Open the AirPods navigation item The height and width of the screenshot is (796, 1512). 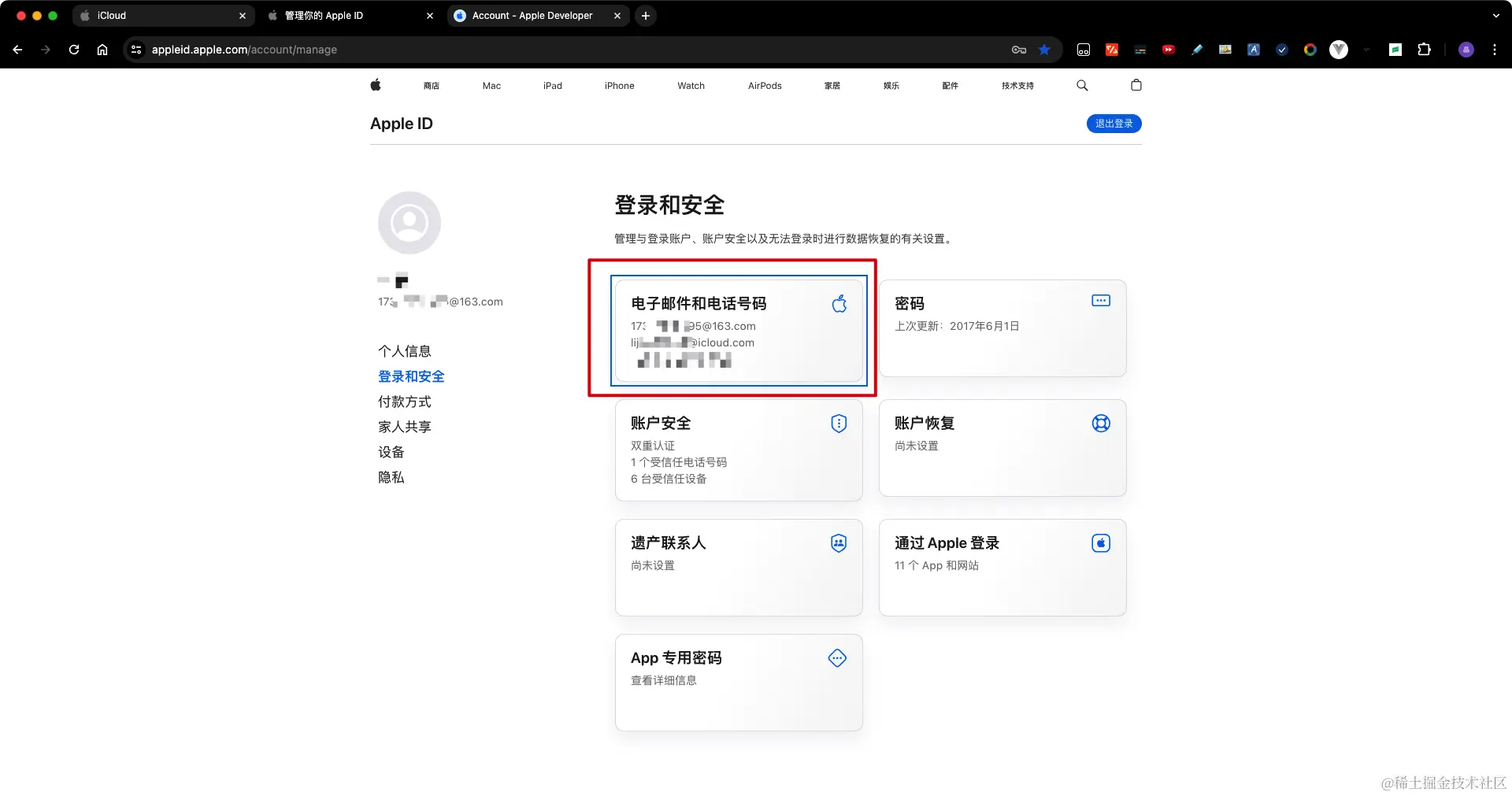coord(765,86)
